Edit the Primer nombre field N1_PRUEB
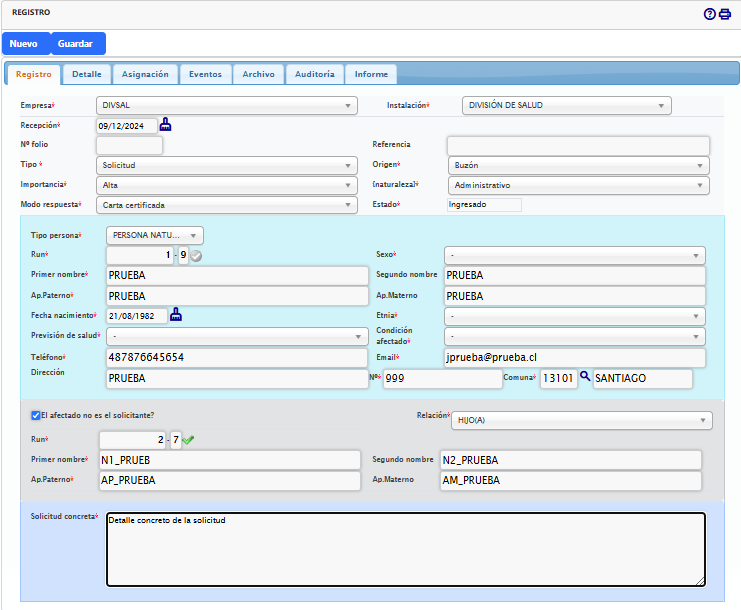The image size is (741, 610). point(230,460)
